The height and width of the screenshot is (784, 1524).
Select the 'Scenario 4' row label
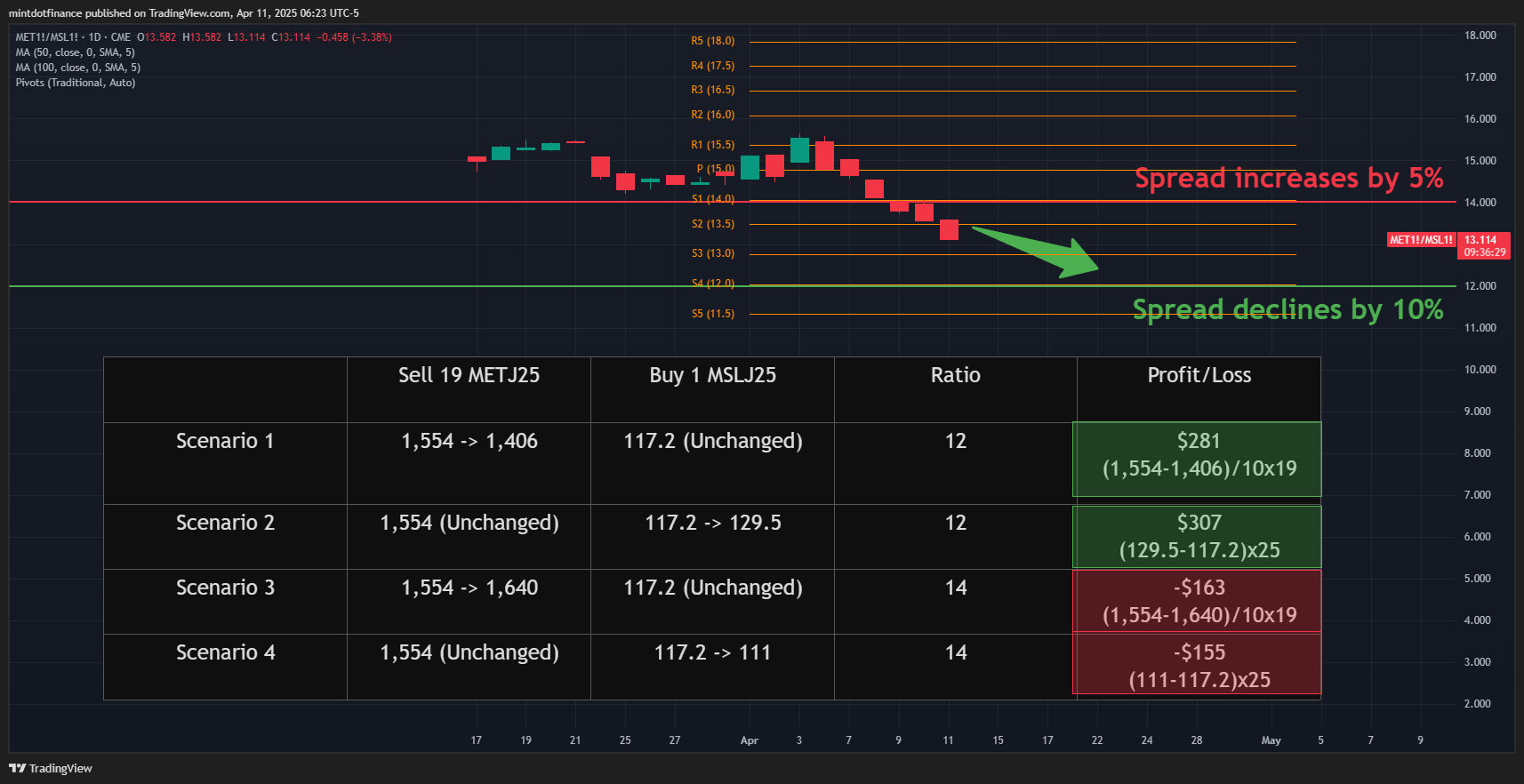coord(225,652)
